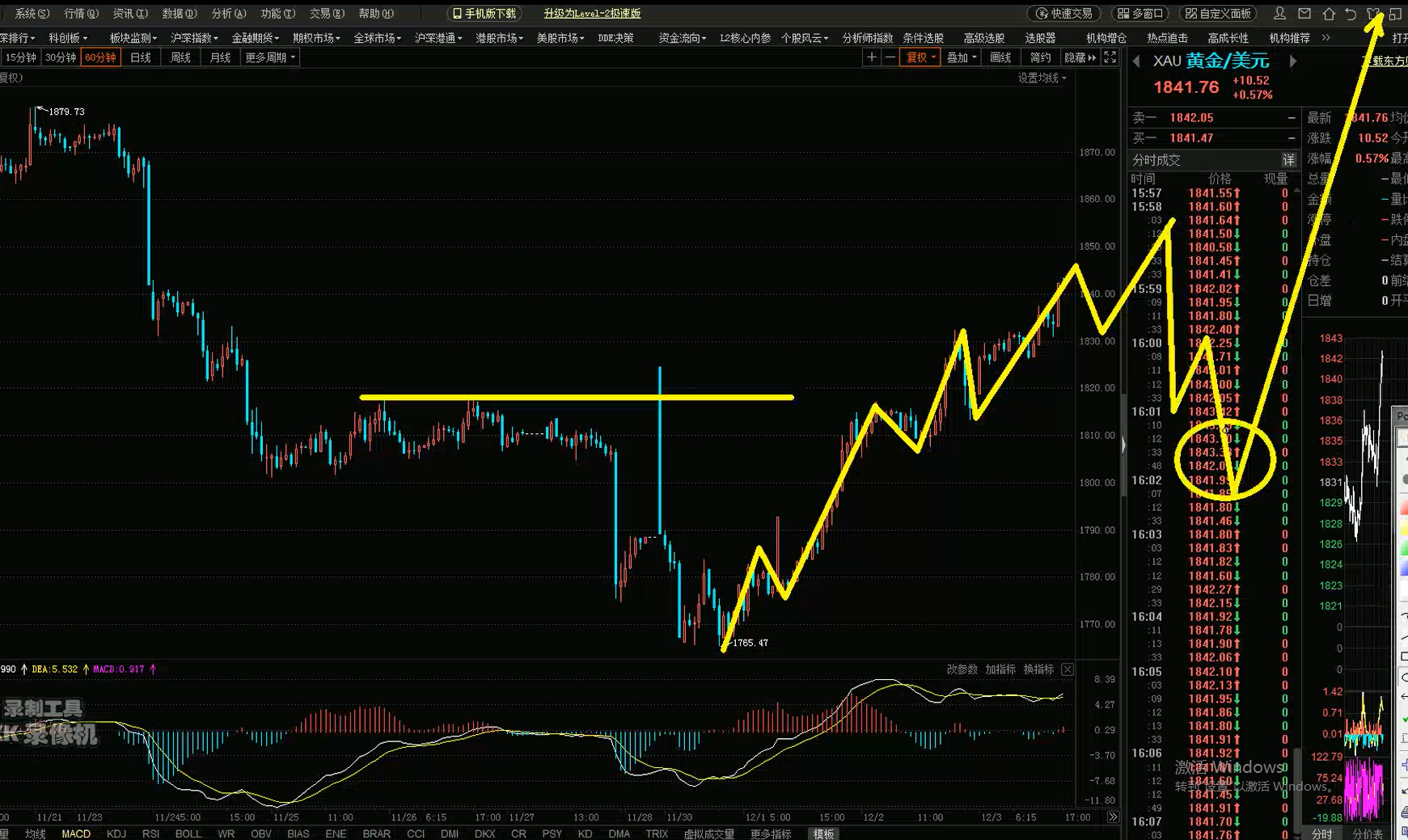Open the mail message icon
Viewport: 1408px width, 840px height.
click(x=1304, y=14)
